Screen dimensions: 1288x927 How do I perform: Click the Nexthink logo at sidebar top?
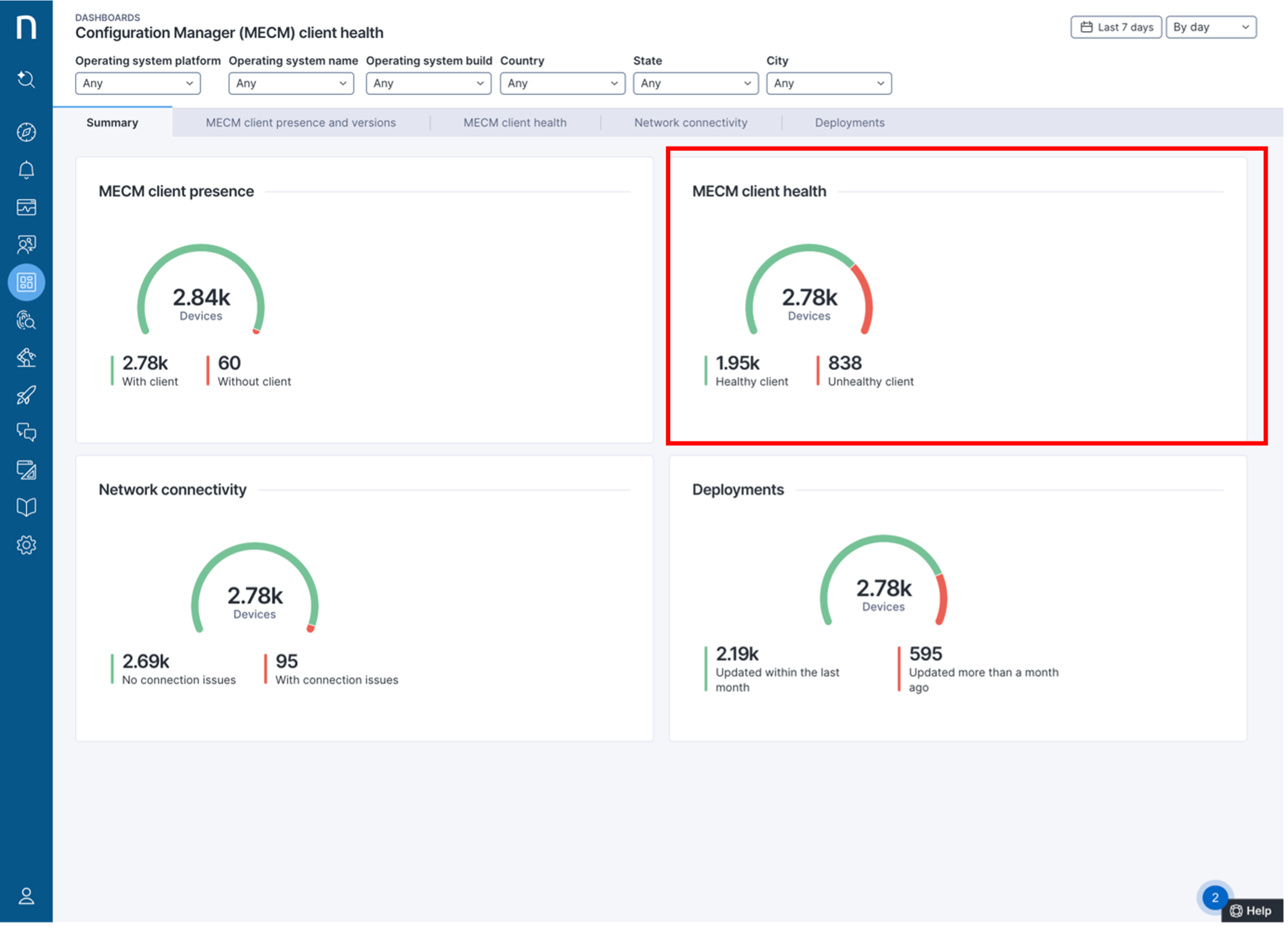click(26, 26)
